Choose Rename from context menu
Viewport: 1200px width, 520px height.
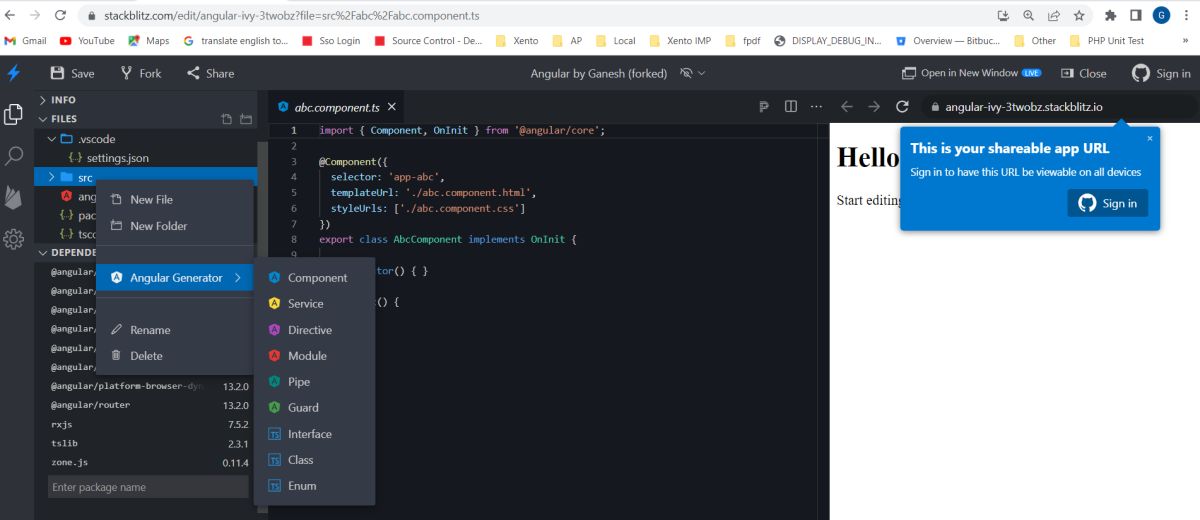click(x=175, y=330)
